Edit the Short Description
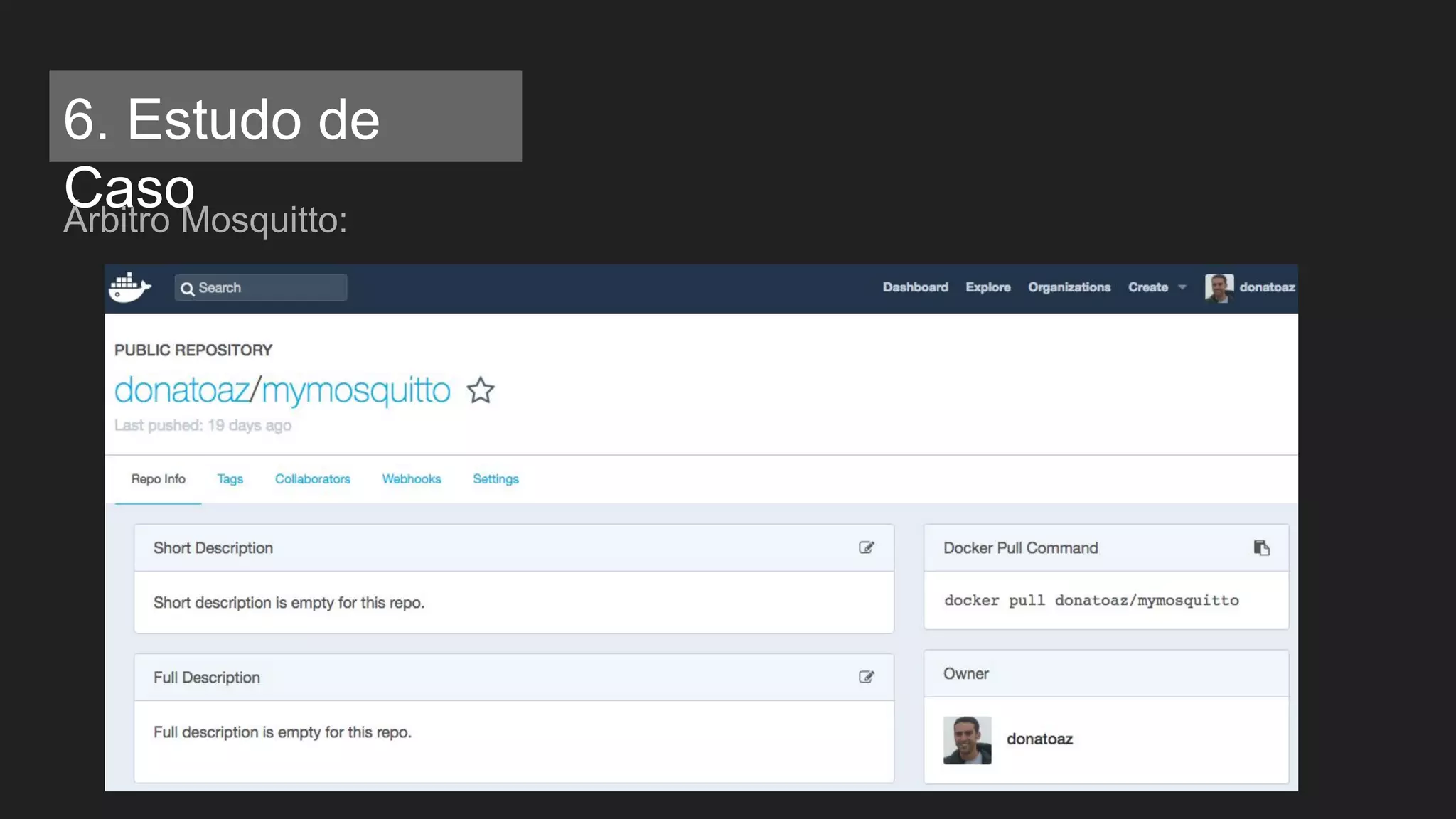Screen dimensions: 1456x819 click(x=866, y=547)
